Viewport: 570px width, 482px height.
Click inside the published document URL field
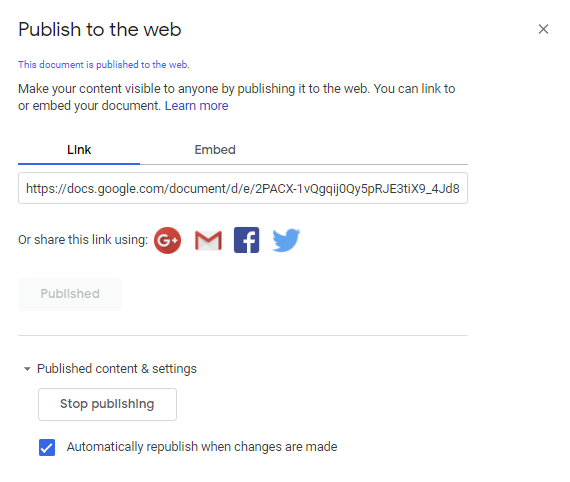tap(243, 188)
